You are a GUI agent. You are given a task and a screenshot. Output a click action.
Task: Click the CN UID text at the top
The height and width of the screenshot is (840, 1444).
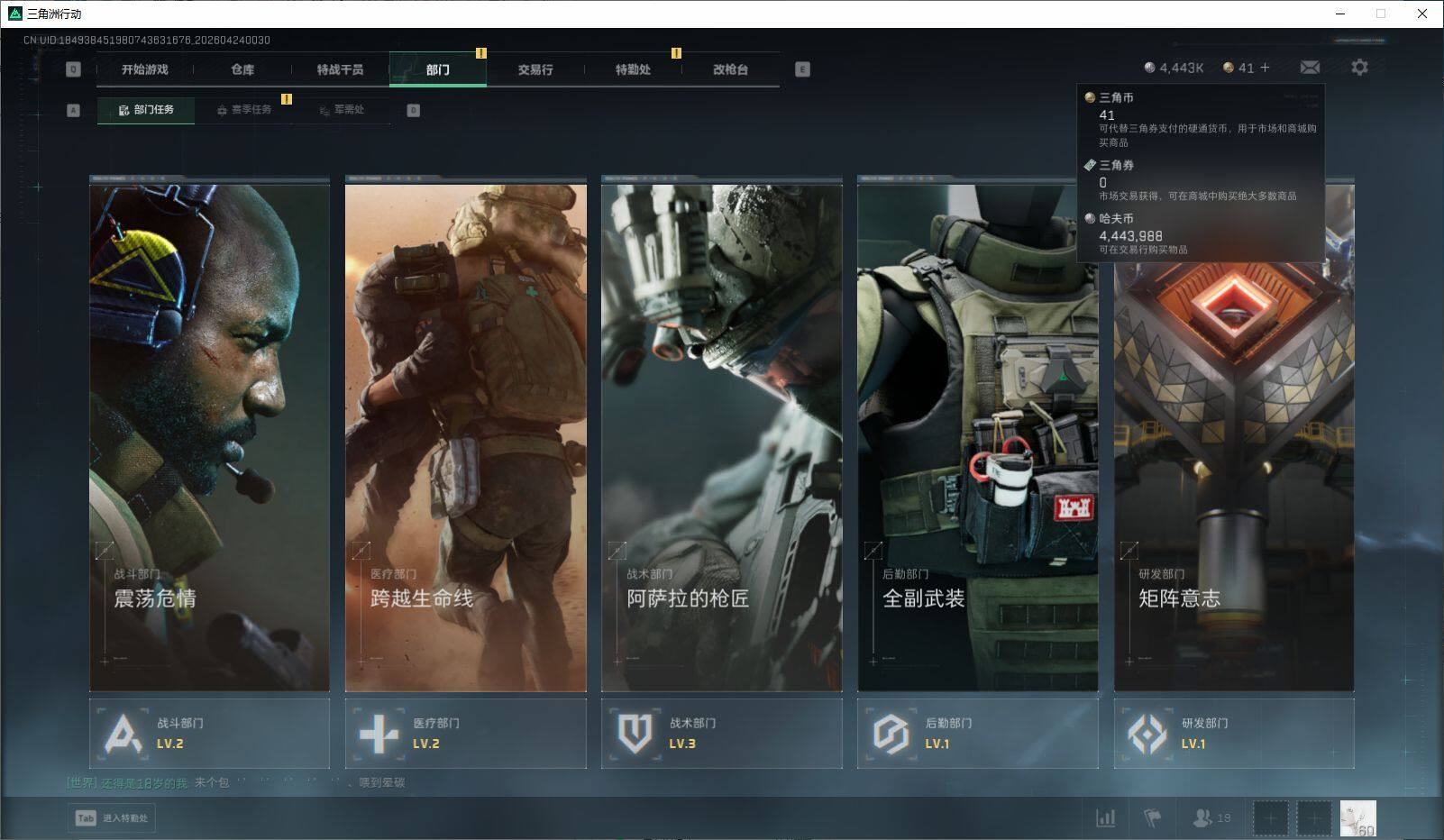coord(147,41)
